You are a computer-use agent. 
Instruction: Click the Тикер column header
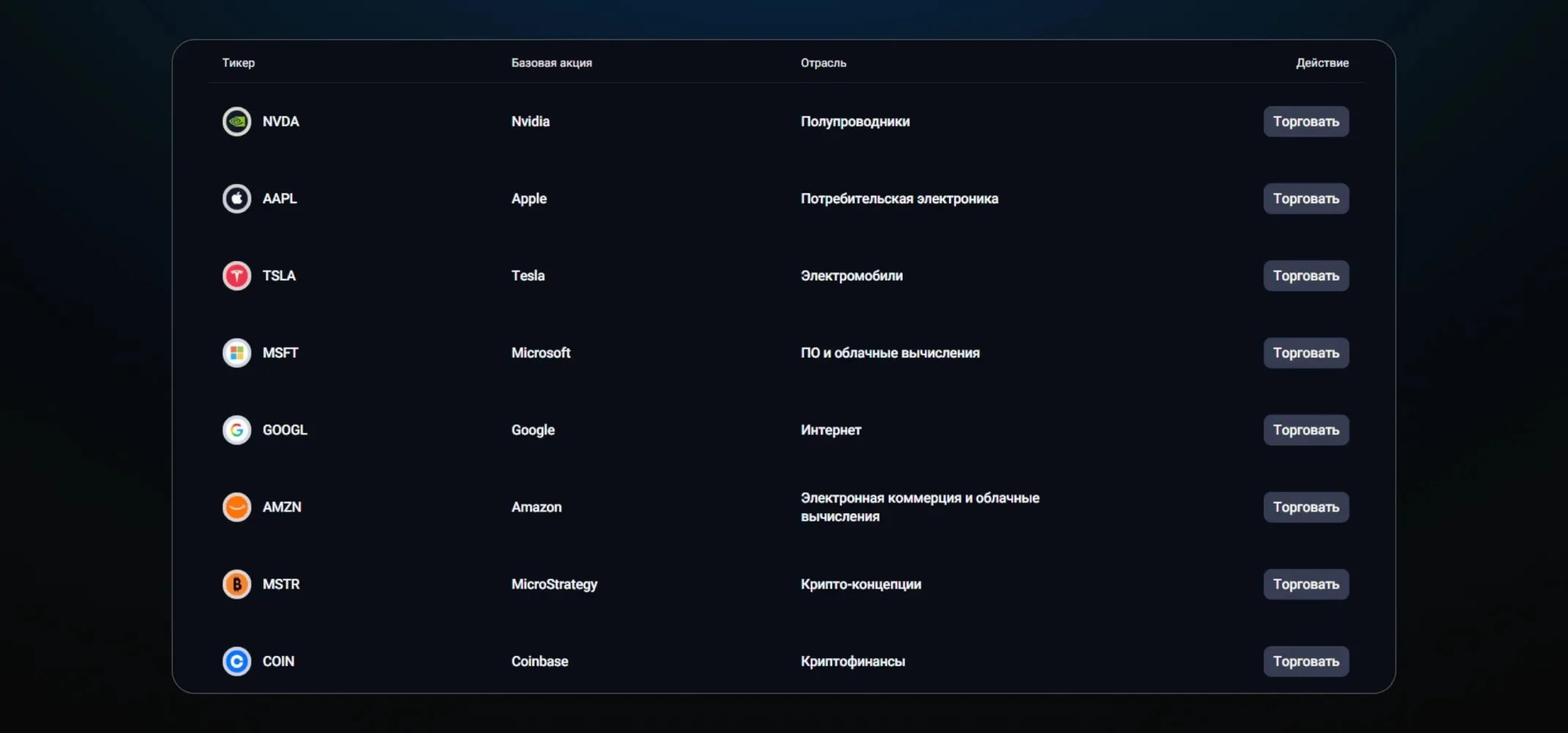coord(239,63)
